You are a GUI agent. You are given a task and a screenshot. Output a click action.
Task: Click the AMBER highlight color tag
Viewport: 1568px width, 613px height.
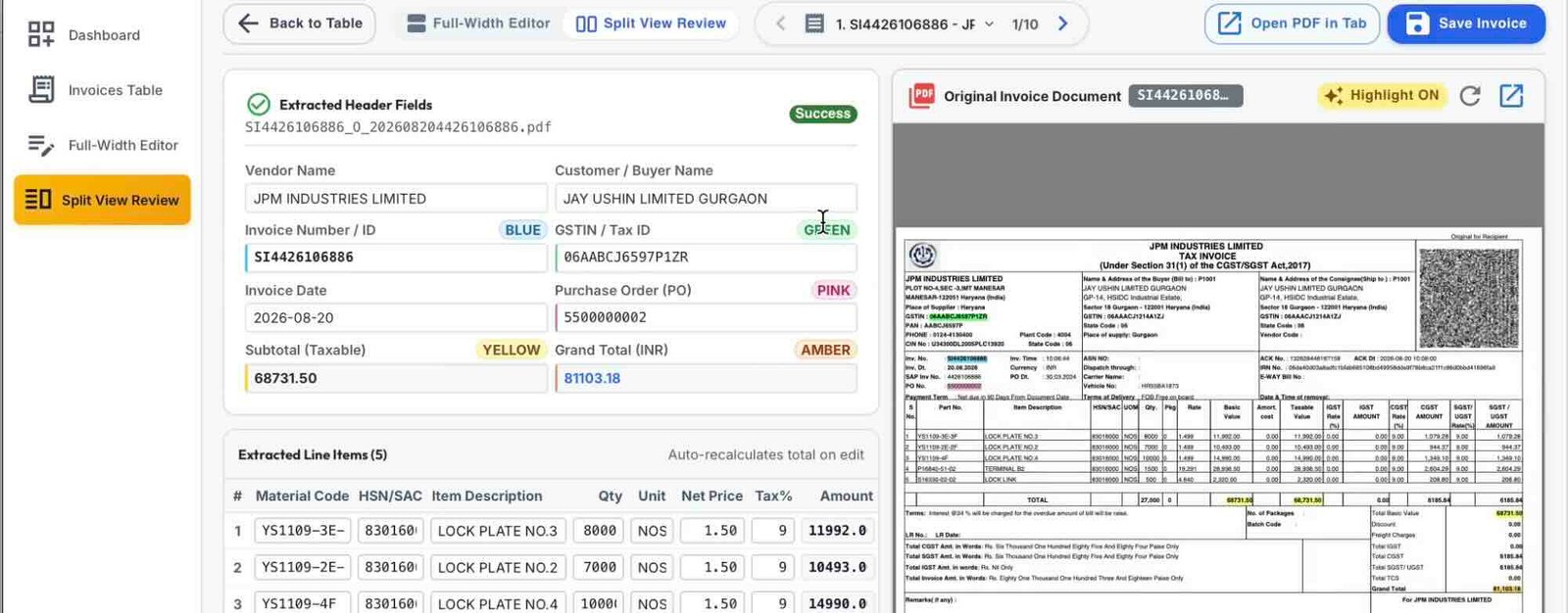(x=825, y=350)
